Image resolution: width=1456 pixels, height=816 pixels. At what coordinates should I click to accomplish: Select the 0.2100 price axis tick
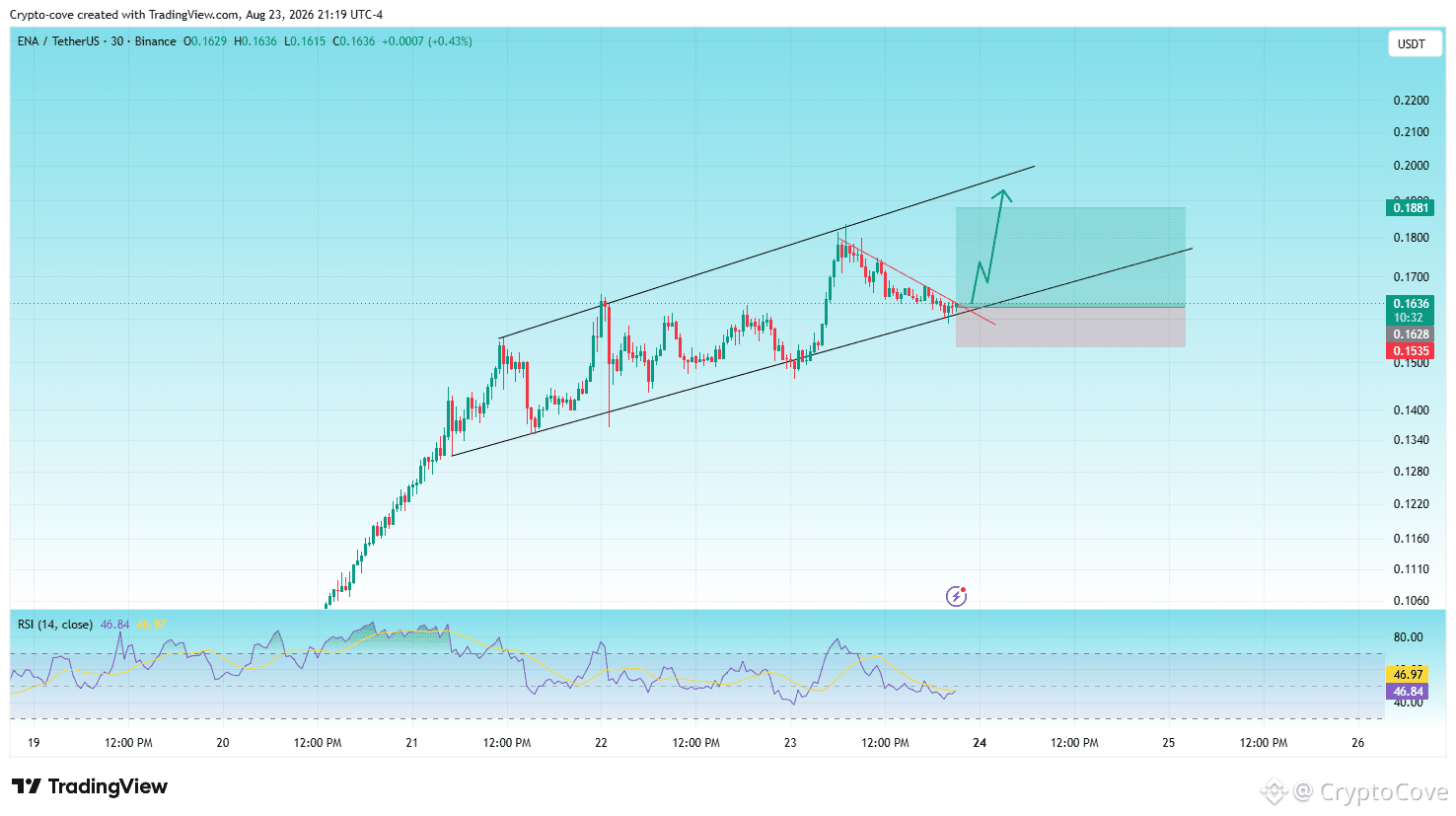pos(1411,132)
